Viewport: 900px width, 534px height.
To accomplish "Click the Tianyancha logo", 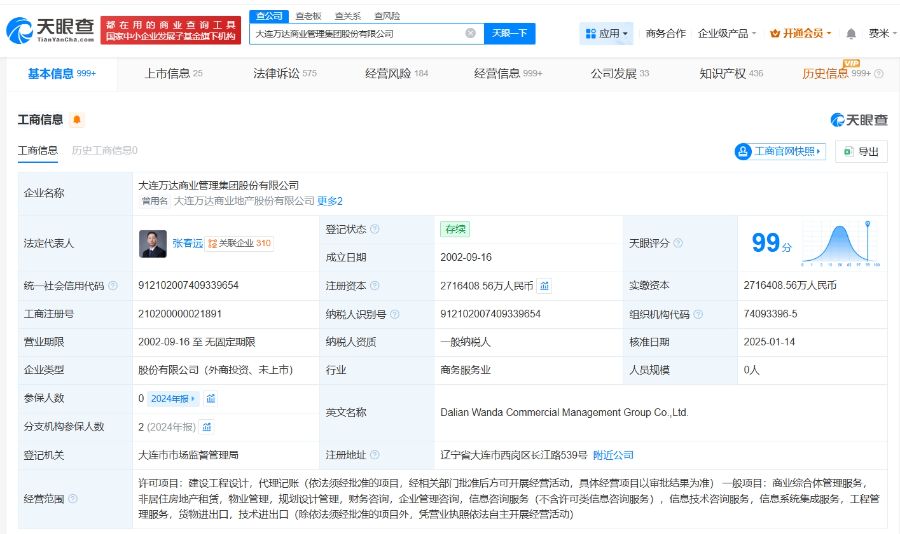I will (50, 31).
